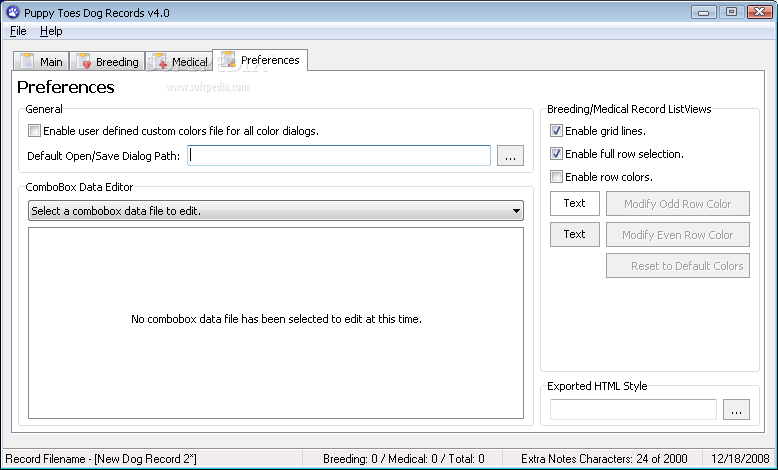
Task: Click the Preferences heading text
Action: (x=65, y=87)
